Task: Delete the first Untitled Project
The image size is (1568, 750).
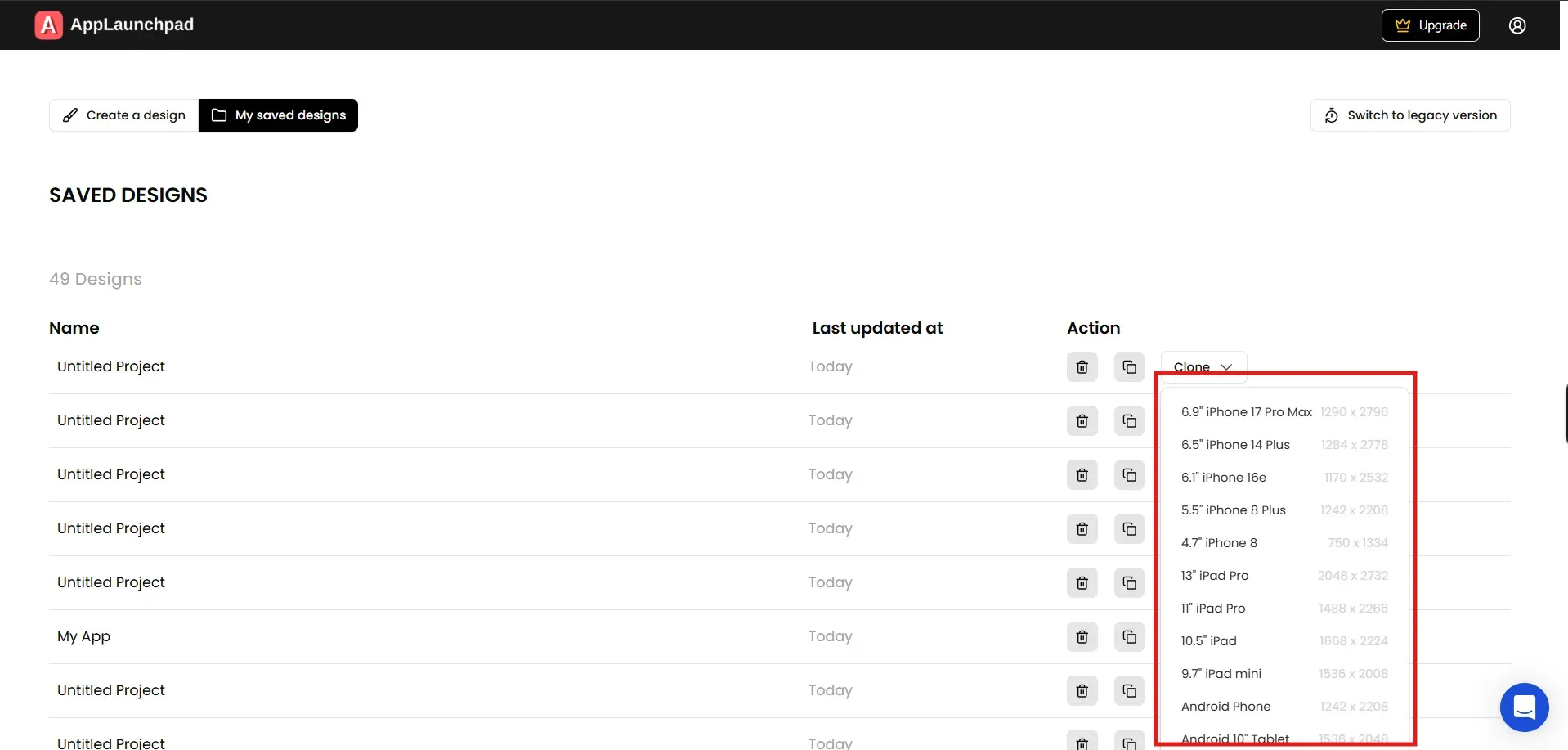Action: pyautogui.click(x=1081, y=366)
